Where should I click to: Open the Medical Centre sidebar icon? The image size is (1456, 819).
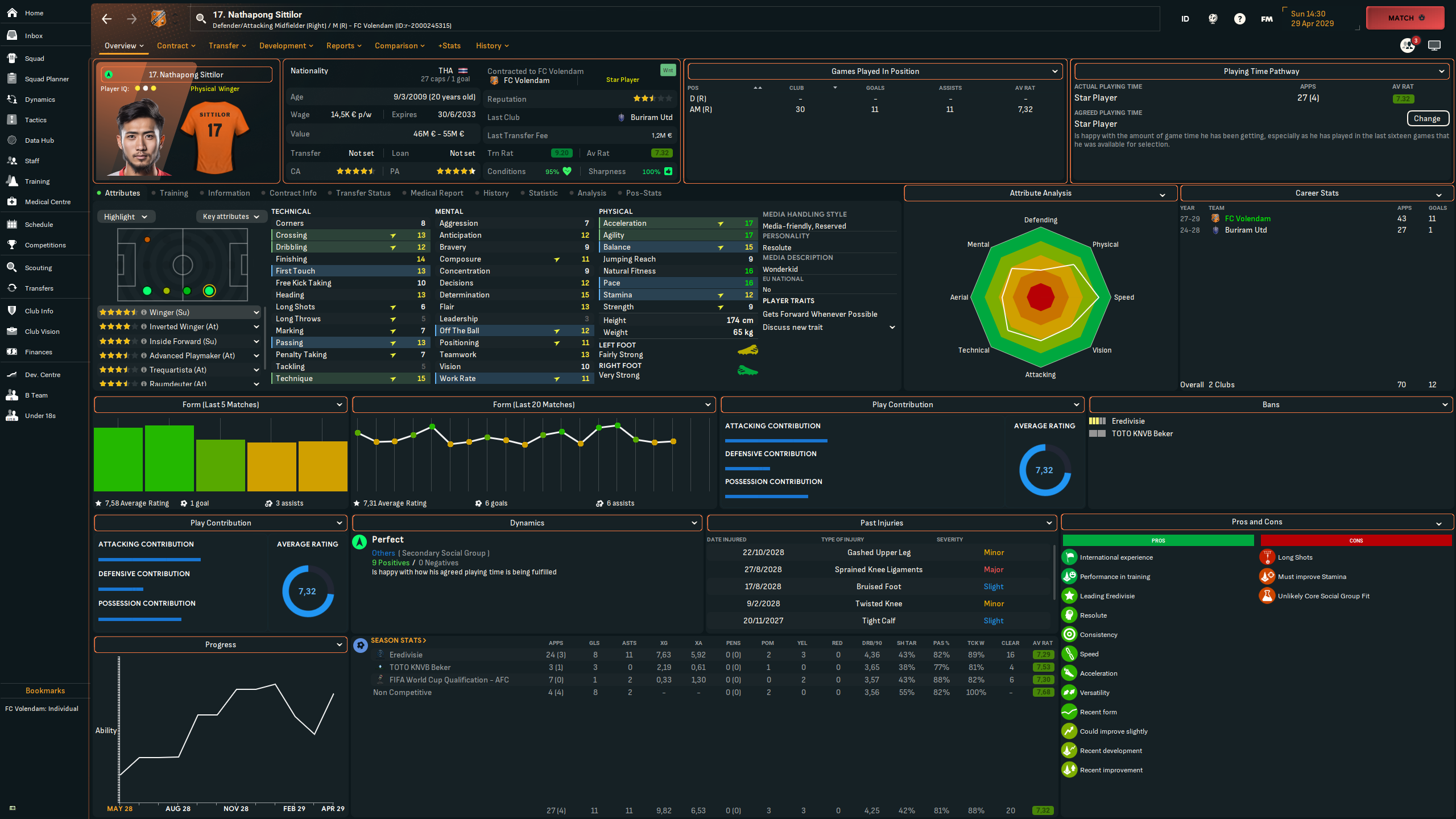pos(12,201)
